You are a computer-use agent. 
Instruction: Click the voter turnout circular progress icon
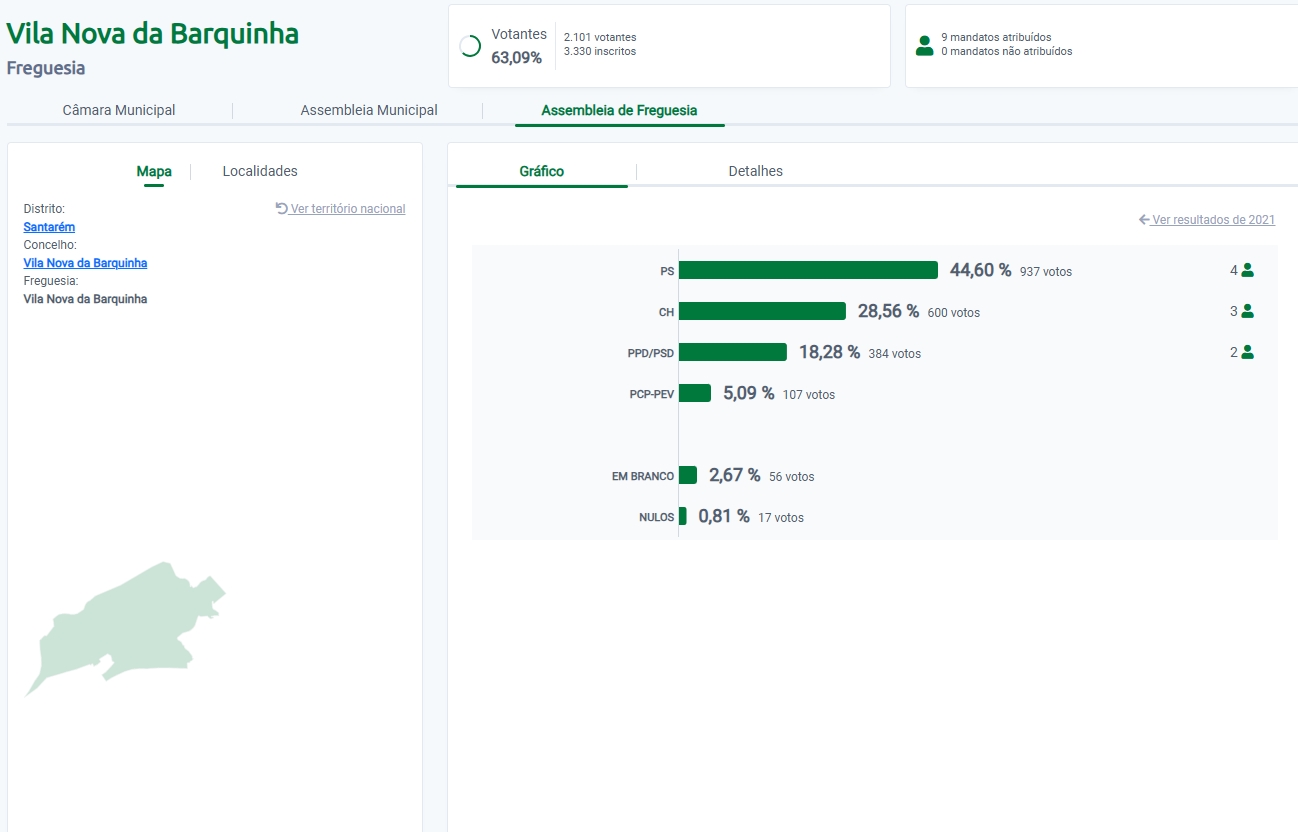tap(470, 46)
